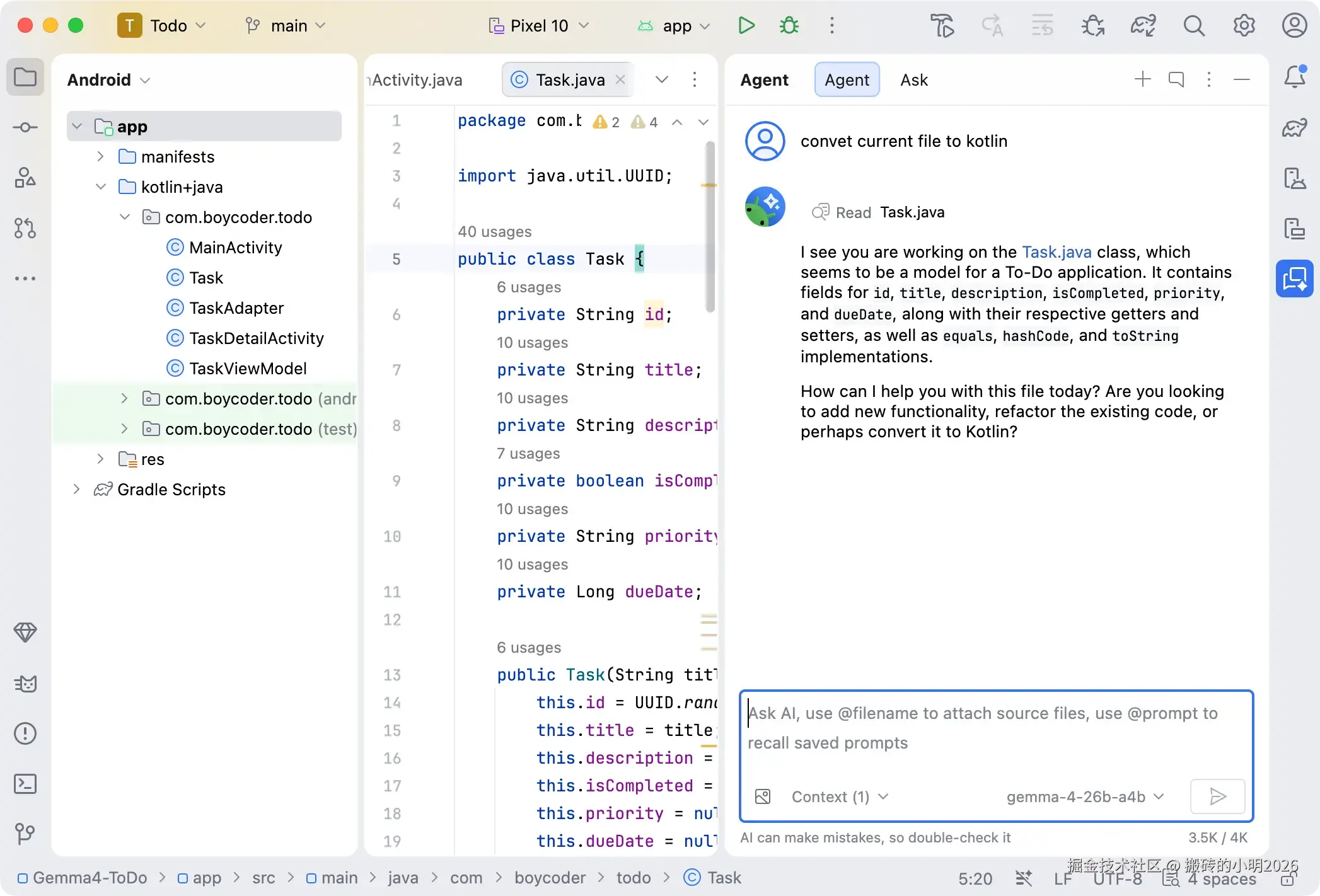The image size is (1320, 896).
Task: Start a new chat with plus icon
Action: pyautogui.click(x=1142, y=79)
